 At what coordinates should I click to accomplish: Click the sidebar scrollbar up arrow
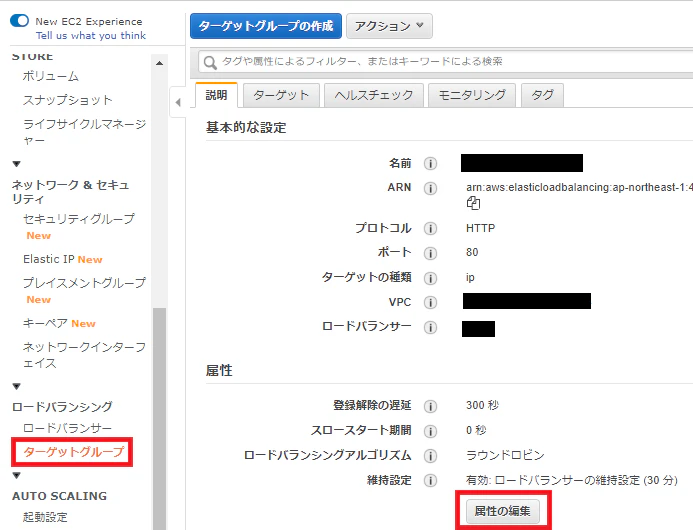[x=160, y=63]
